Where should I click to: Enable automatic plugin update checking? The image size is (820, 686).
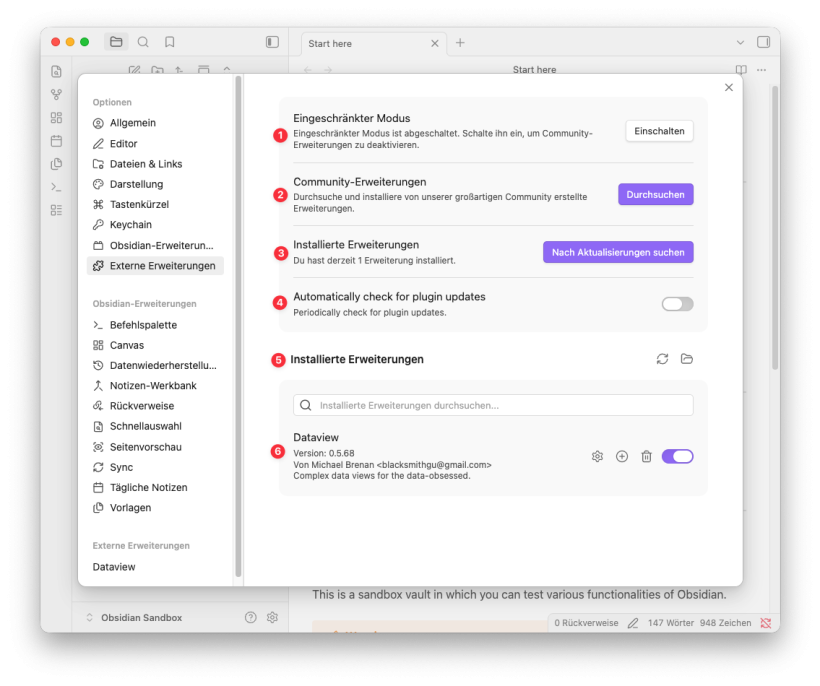pyautogui.click(x=677, y=304)
